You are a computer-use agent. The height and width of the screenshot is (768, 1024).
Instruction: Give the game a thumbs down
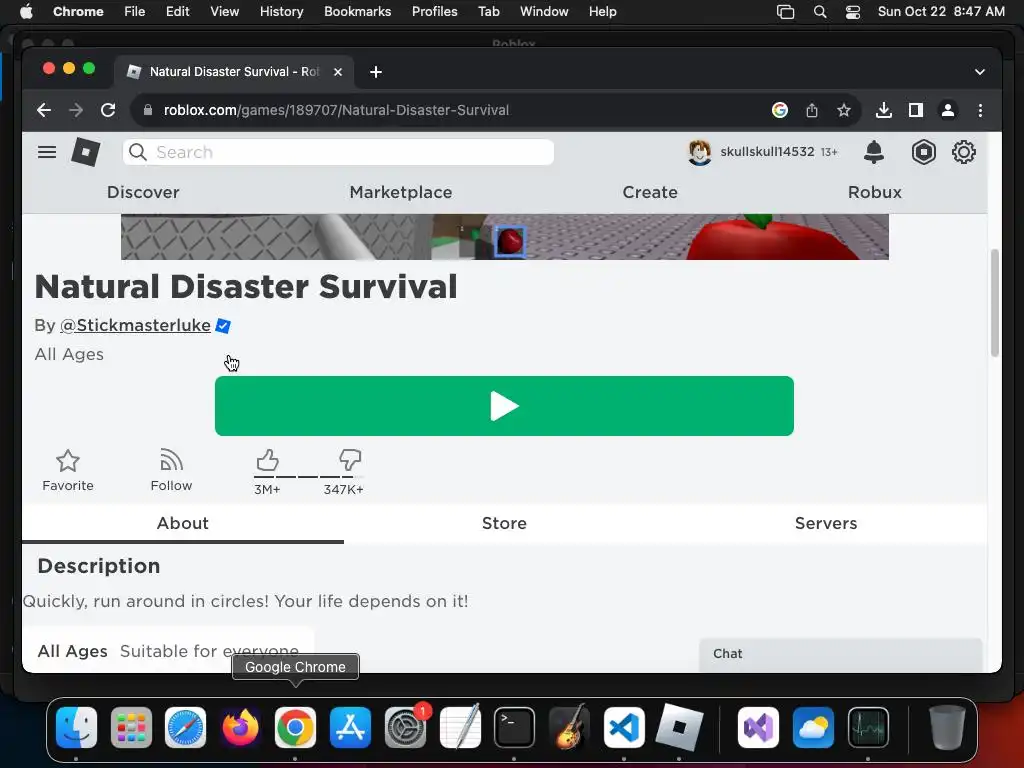(350, 460)
